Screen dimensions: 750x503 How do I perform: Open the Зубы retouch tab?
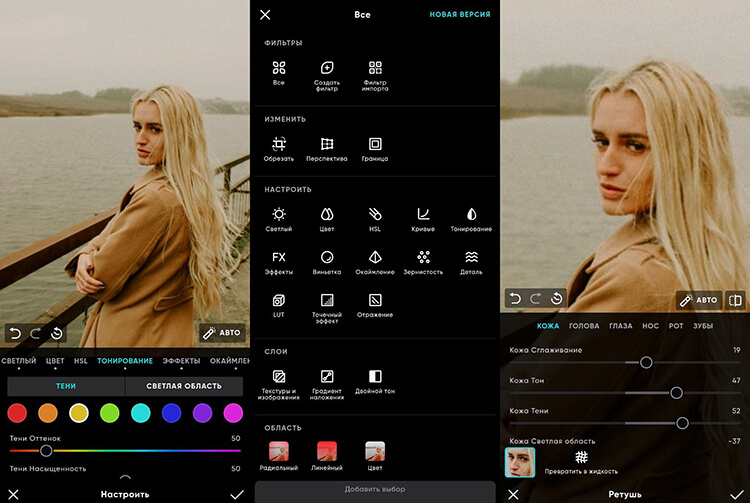click(x=703, y=326)
